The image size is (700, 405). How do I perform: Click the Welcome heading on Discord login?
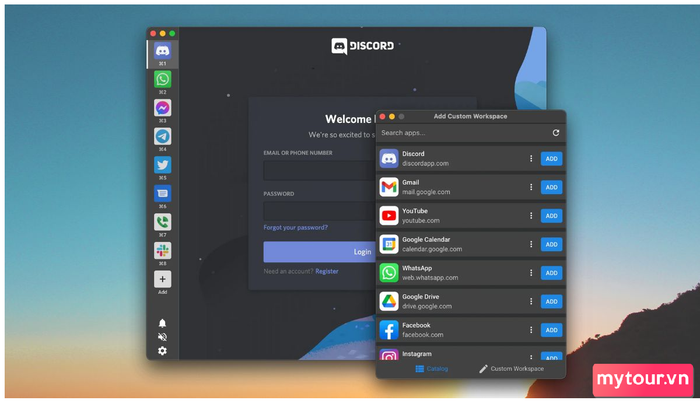tap(350, 119)
